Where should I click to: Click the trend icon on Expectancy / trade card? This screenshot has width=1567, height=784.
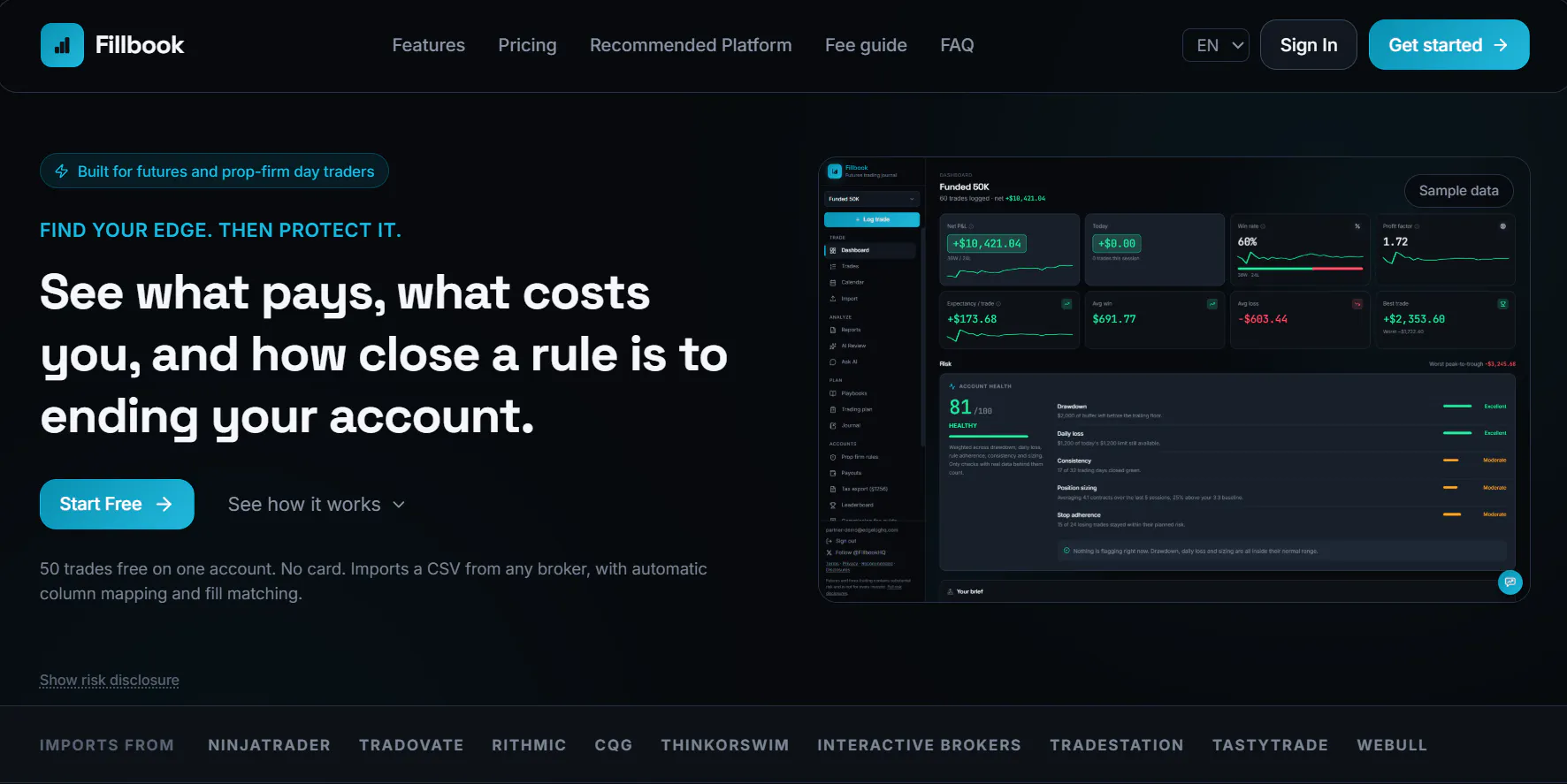pos(1066,304)
